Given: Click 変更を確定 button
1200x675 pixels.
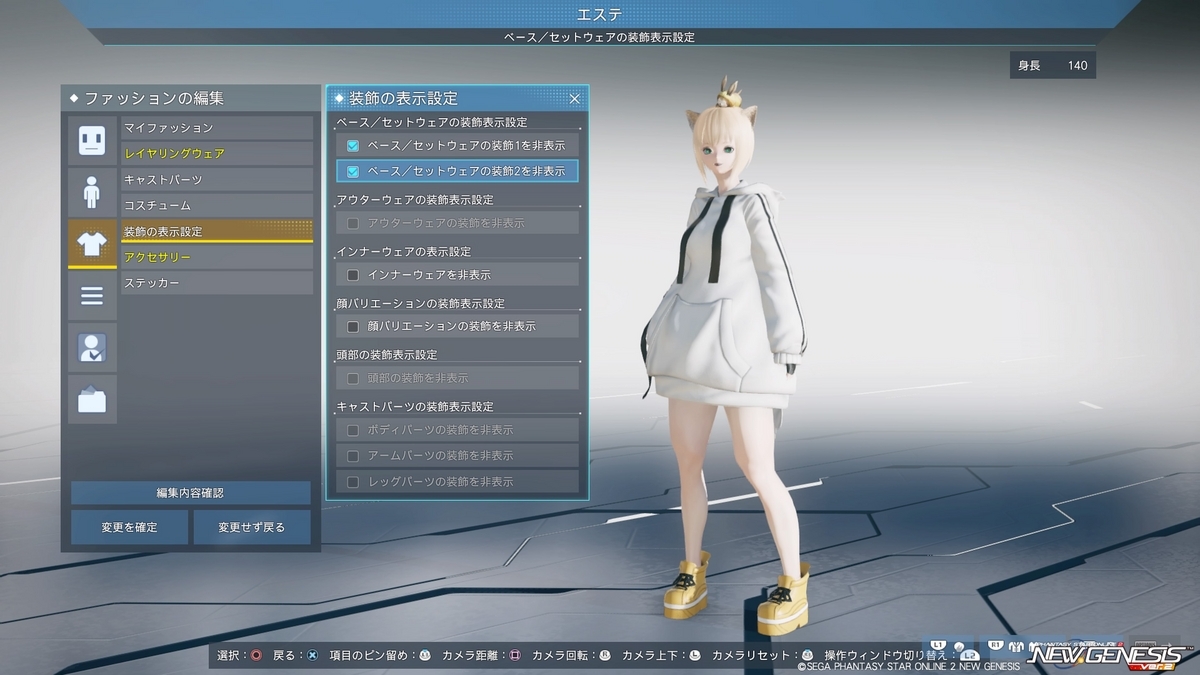Looking at the screenshot, I should [129, 527].
